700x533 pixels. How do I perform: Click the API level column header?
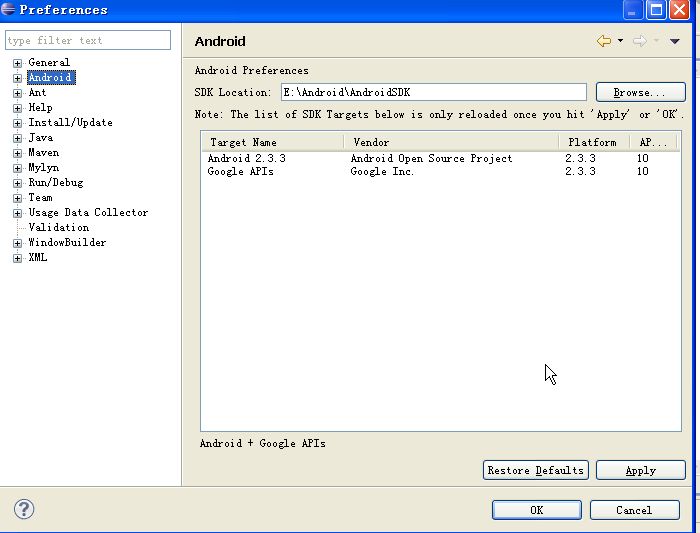(654, 142)
